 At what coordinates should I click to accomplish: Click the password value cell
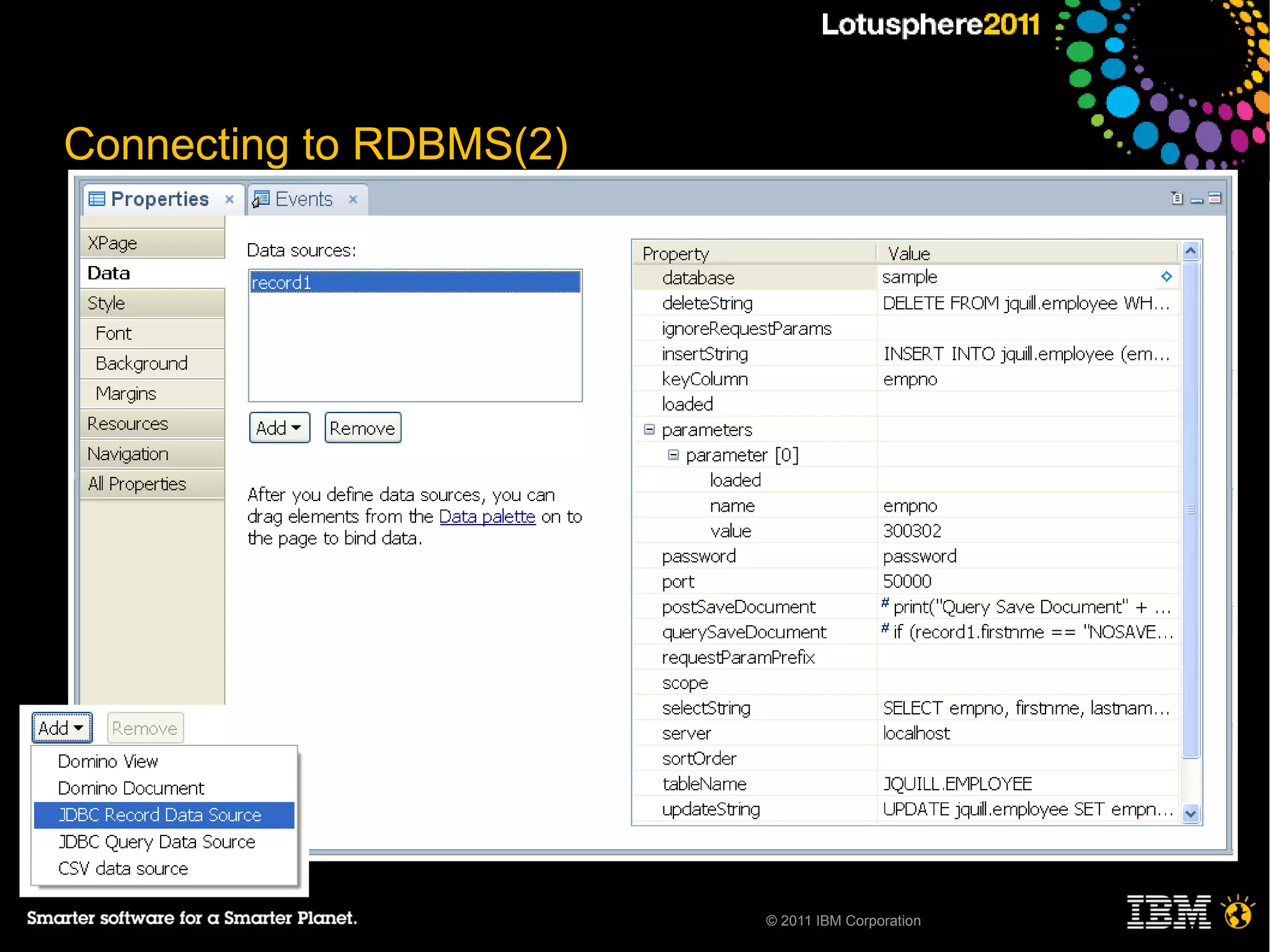[1028, 556]
